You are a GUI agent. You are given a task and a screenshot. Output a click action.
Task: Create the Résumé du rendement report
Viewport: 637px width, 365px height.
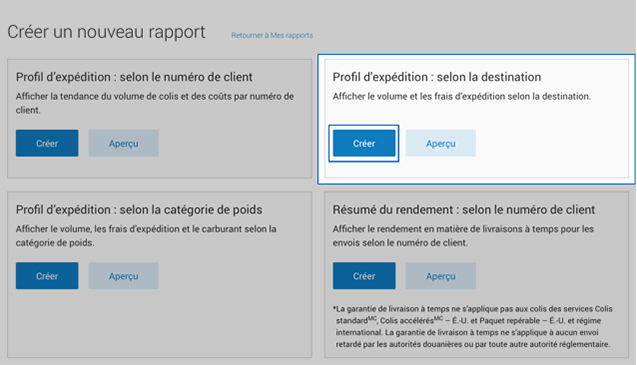click(364, 276)
